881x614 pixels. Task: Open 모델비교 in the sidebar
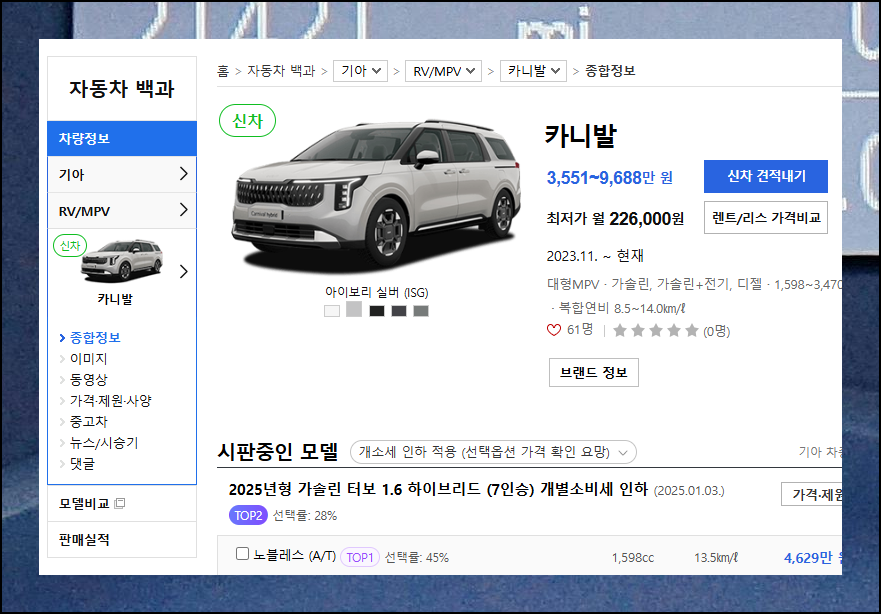[84, 503]
